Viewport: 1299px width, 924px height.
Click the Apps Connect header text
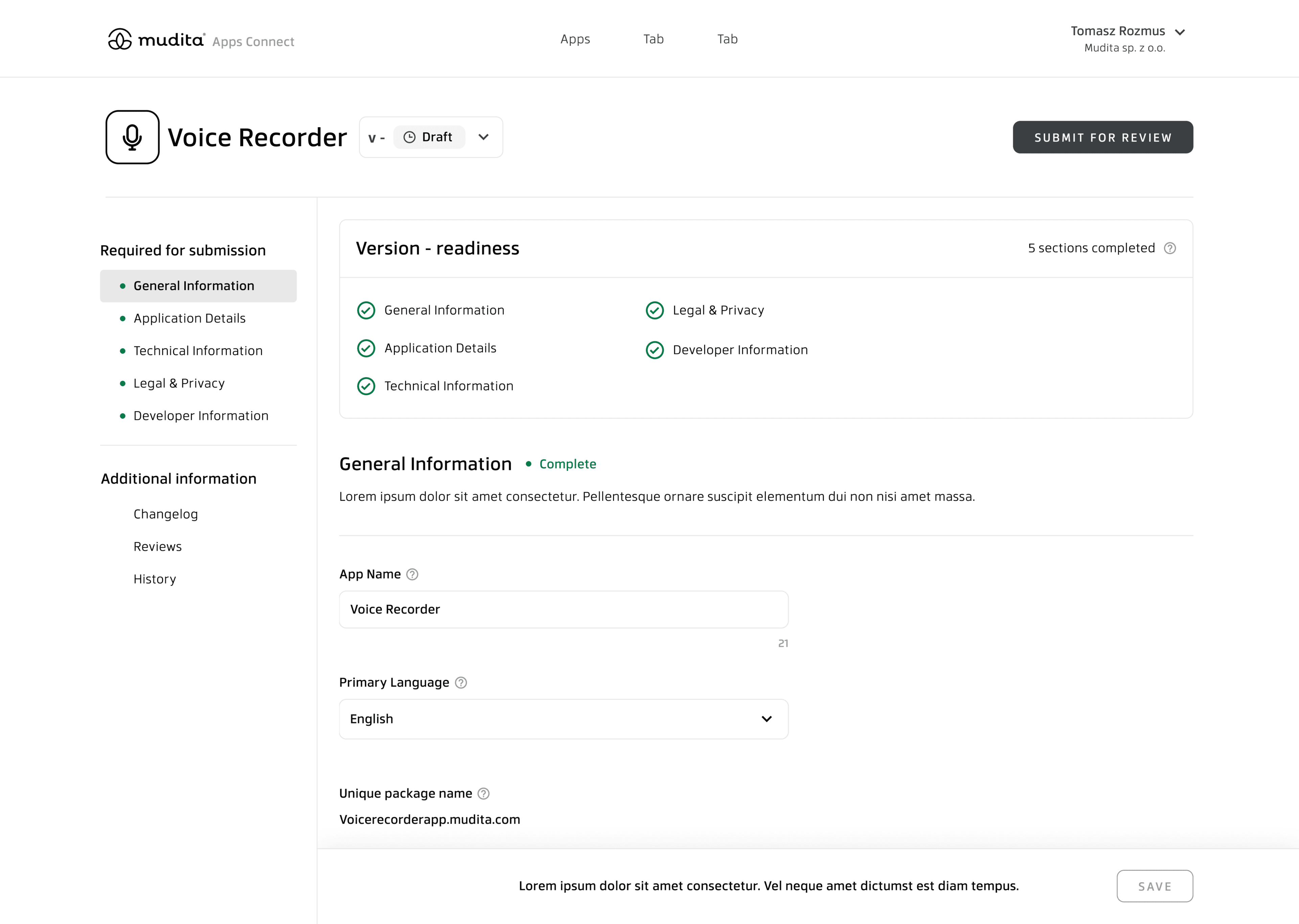click(253, 42)
